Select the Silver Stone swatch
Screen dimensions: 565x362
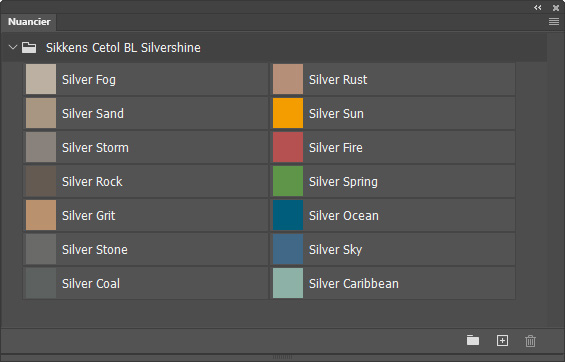(41, 249)
